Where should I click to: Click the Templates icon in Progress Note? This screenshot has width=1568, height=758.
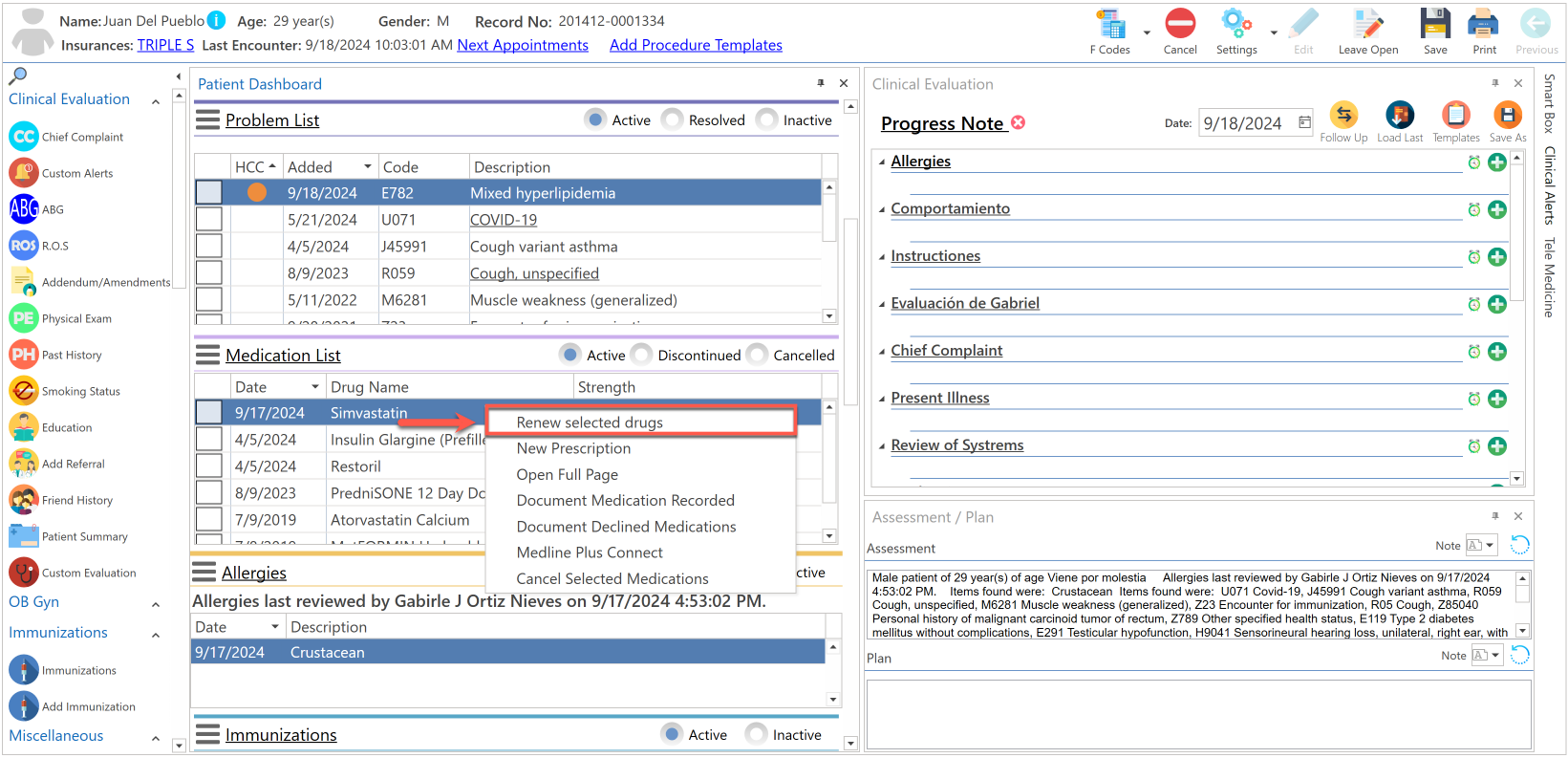click(1455, 116)
